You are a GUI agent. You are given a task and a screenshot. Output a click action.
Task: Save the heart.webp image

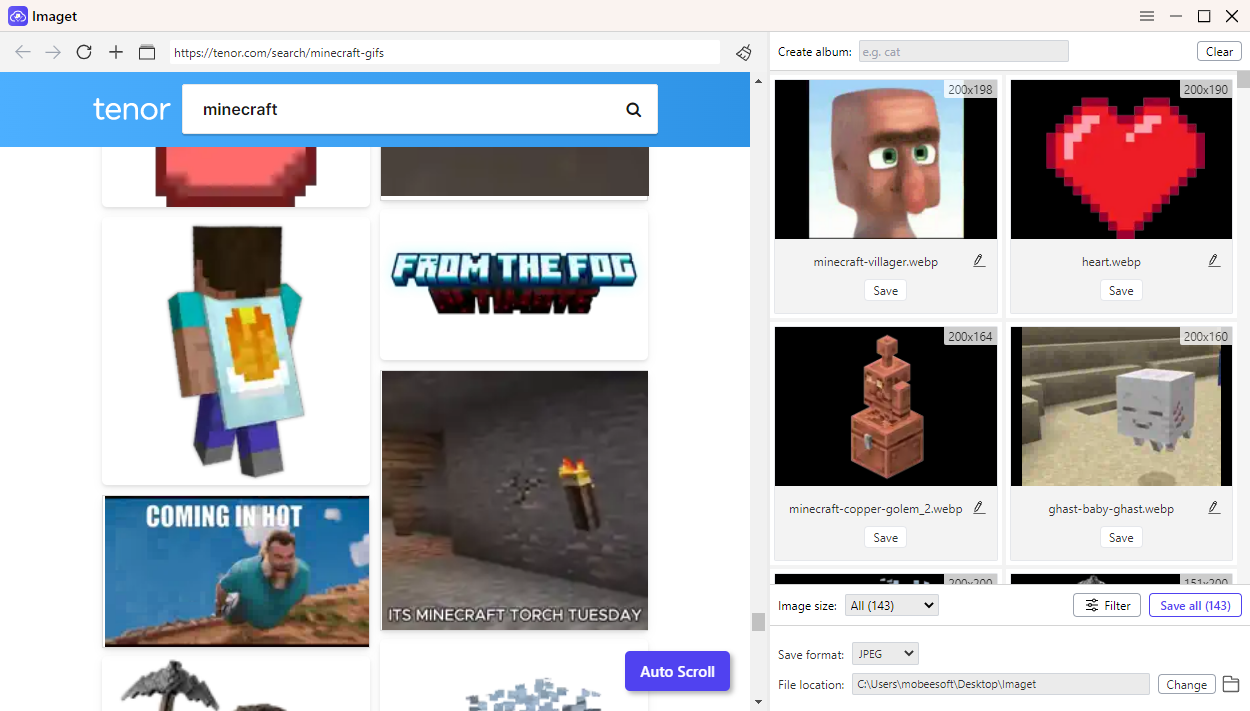(1120, 289)
